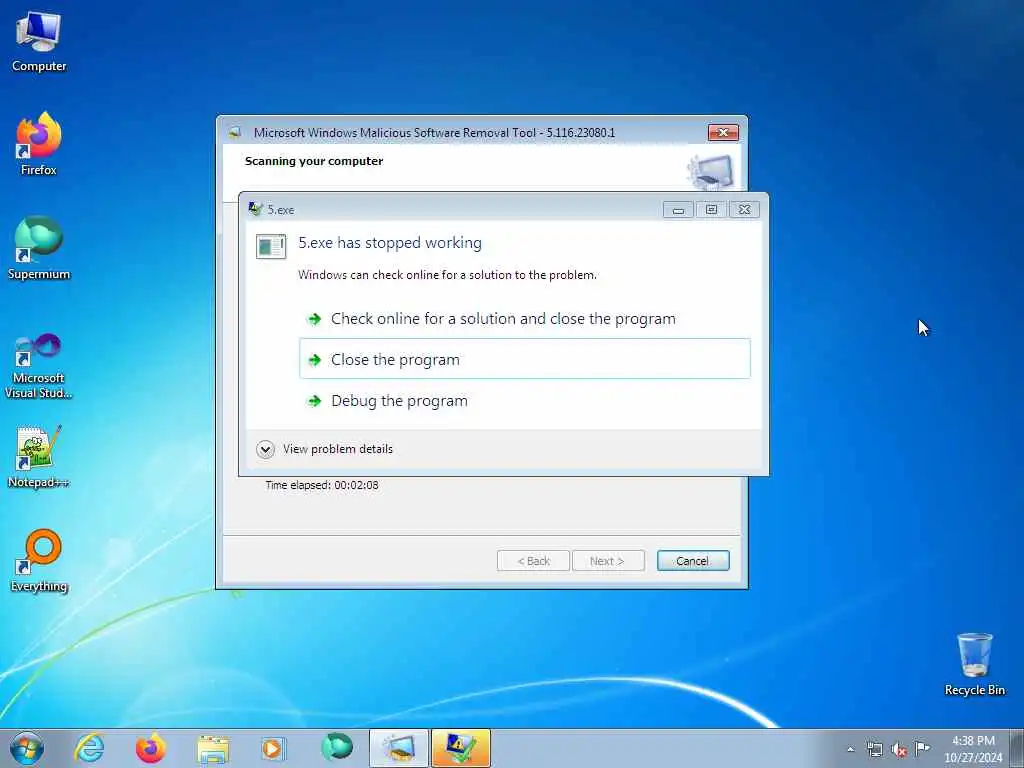Launch Notepad++ from the desktop

point(39,456)
